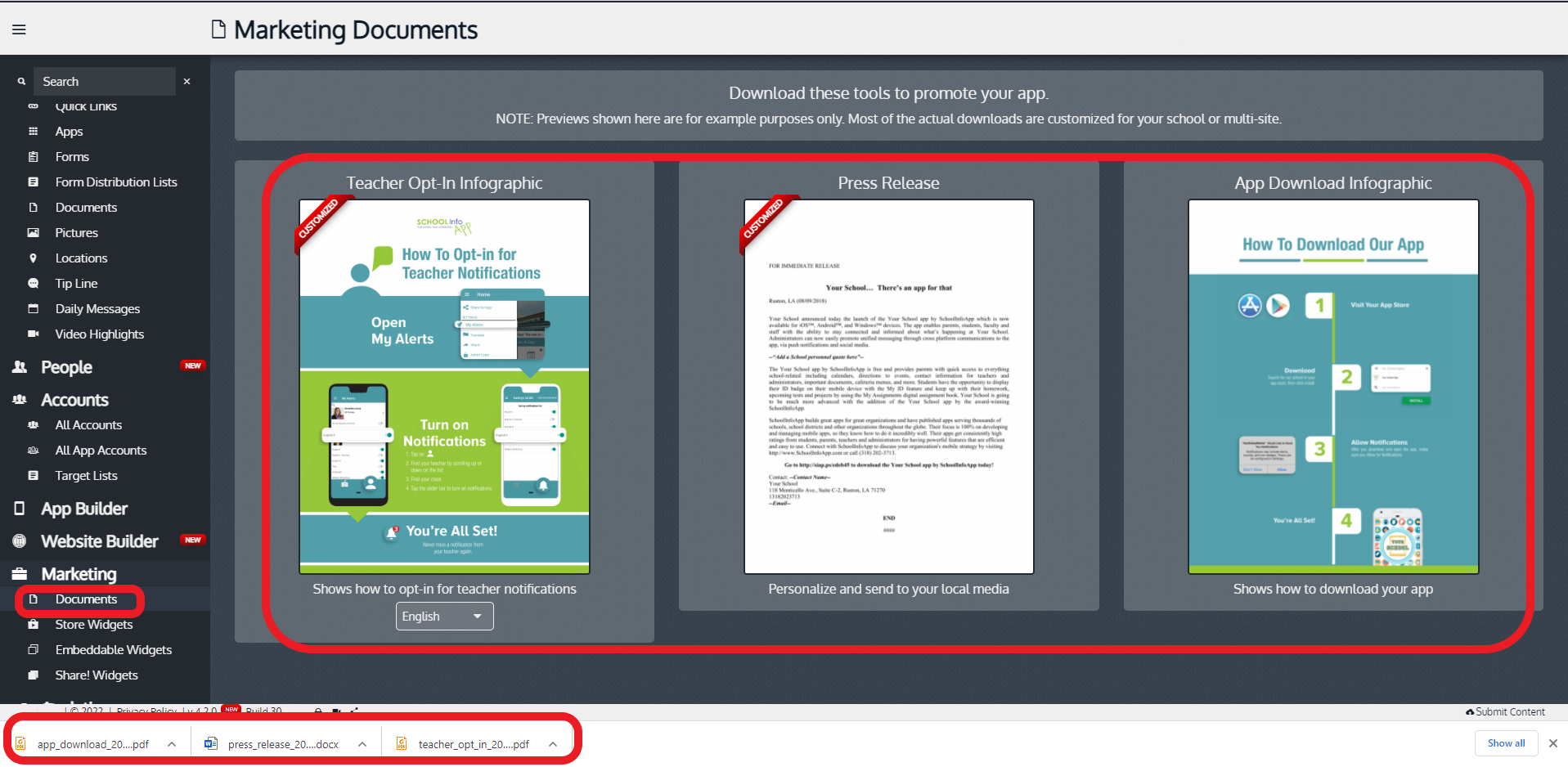Image resolution: width=1568 pixels, height=767 pixels.
Task: Click the People group icon
Action: point(20,367)
